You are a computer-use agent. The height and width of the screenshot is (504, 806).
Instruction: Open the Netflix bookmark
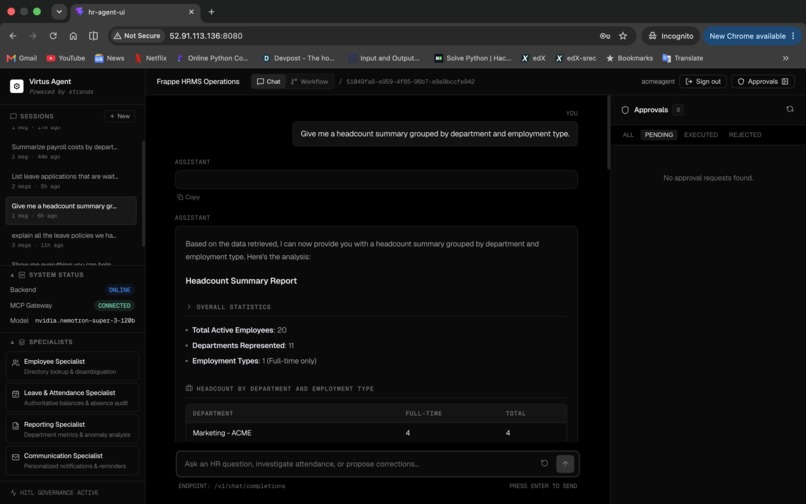(x=151, y=58)
